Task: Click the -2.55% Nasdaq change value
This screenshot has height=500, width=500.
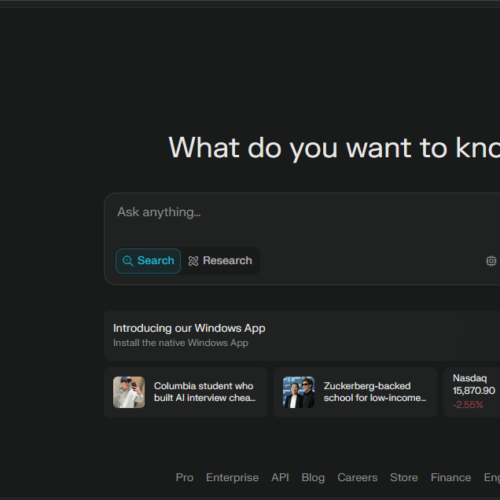Action: pos(468,405)
